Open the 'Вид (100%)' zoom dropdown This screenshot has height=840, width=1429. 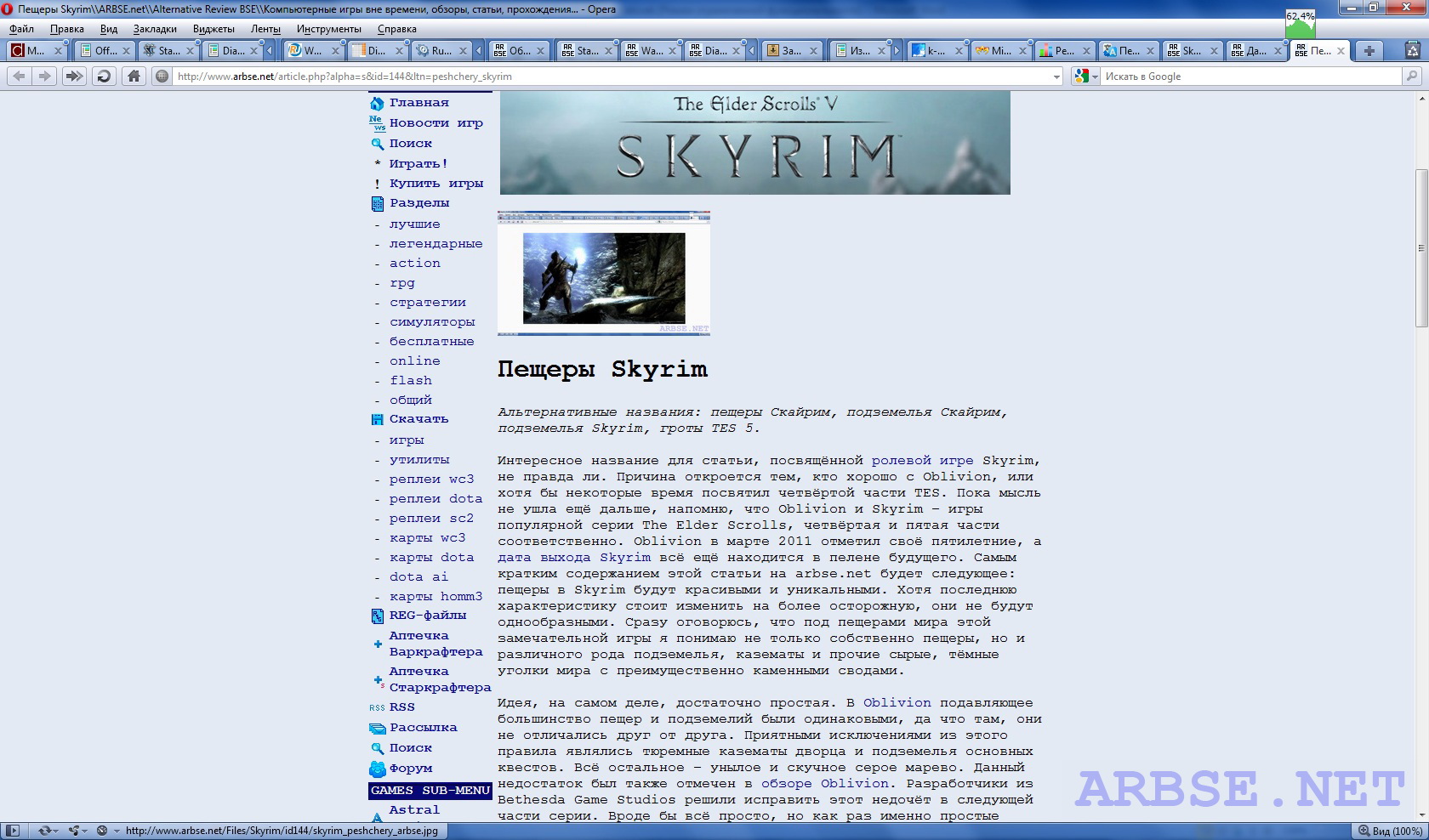[x=1390, y=831]
